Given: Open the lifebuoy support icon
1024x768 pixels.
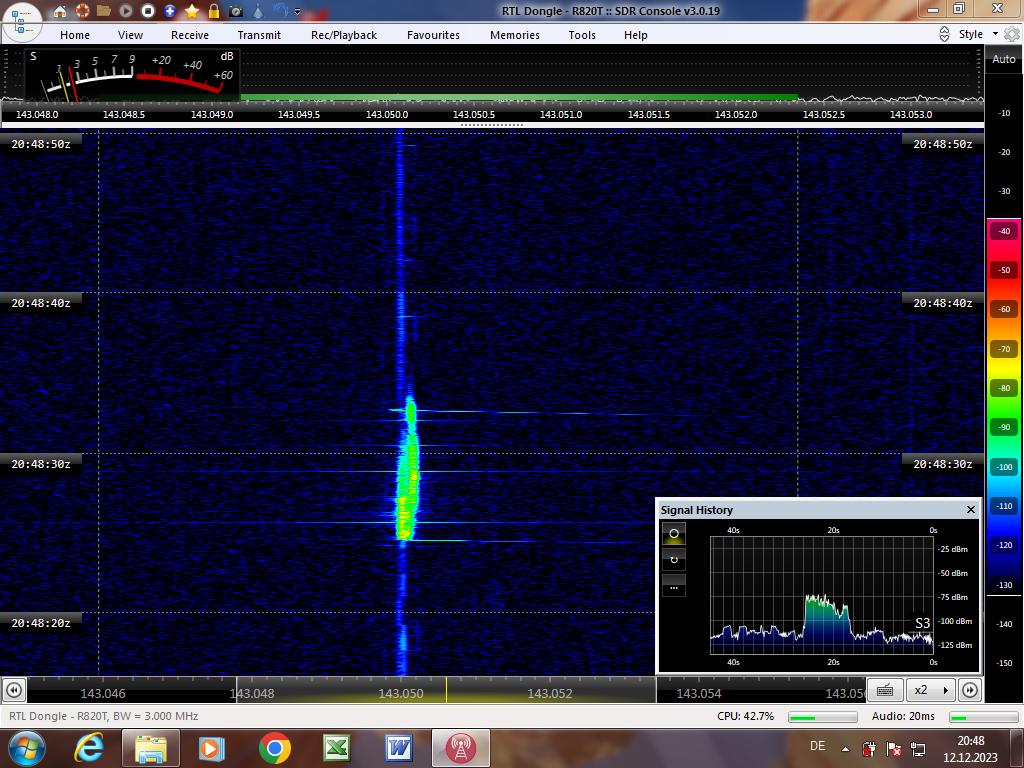Looking at the screenshot, I should pos(82,10).
